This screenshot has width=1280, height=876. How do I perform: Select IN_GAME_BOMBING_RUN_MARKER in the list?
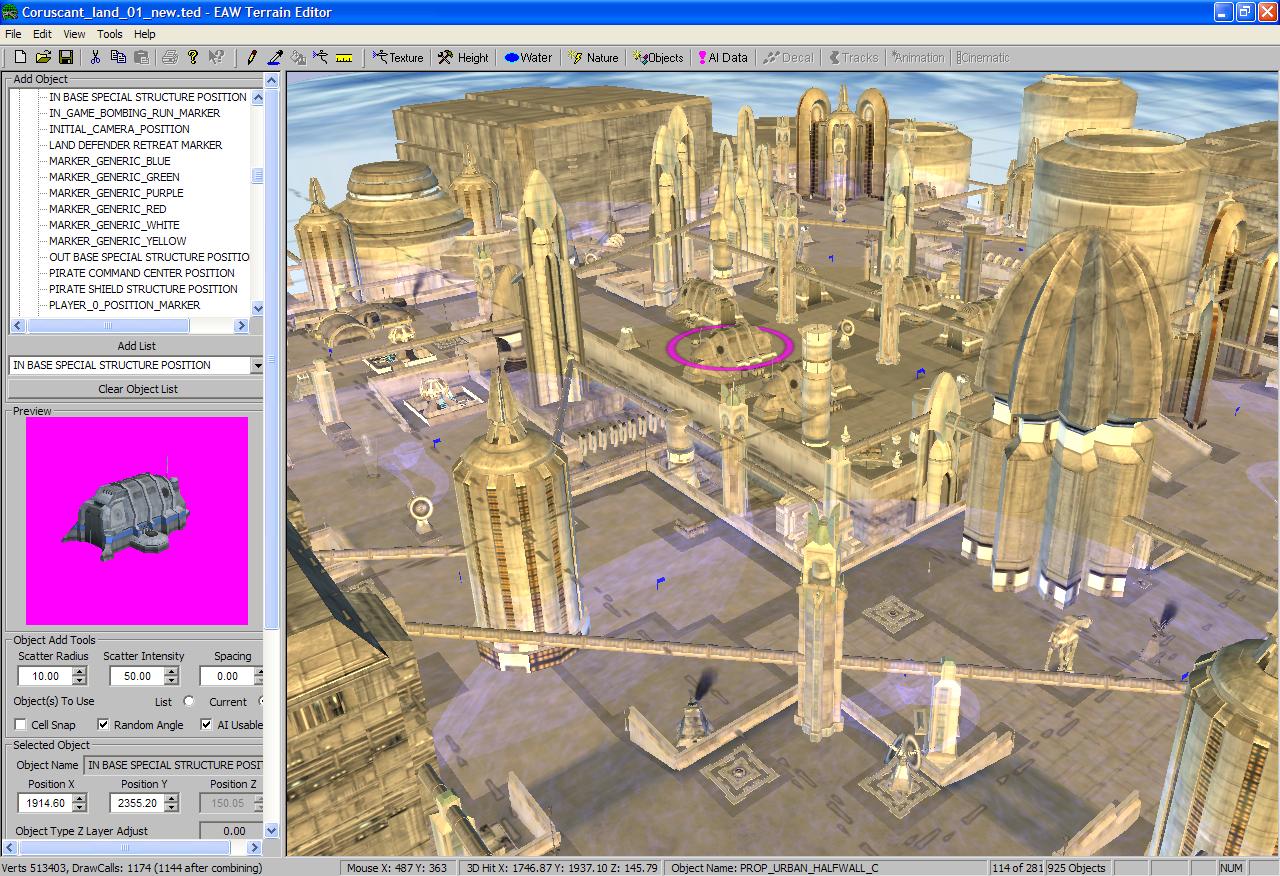[x=135, y=113]
